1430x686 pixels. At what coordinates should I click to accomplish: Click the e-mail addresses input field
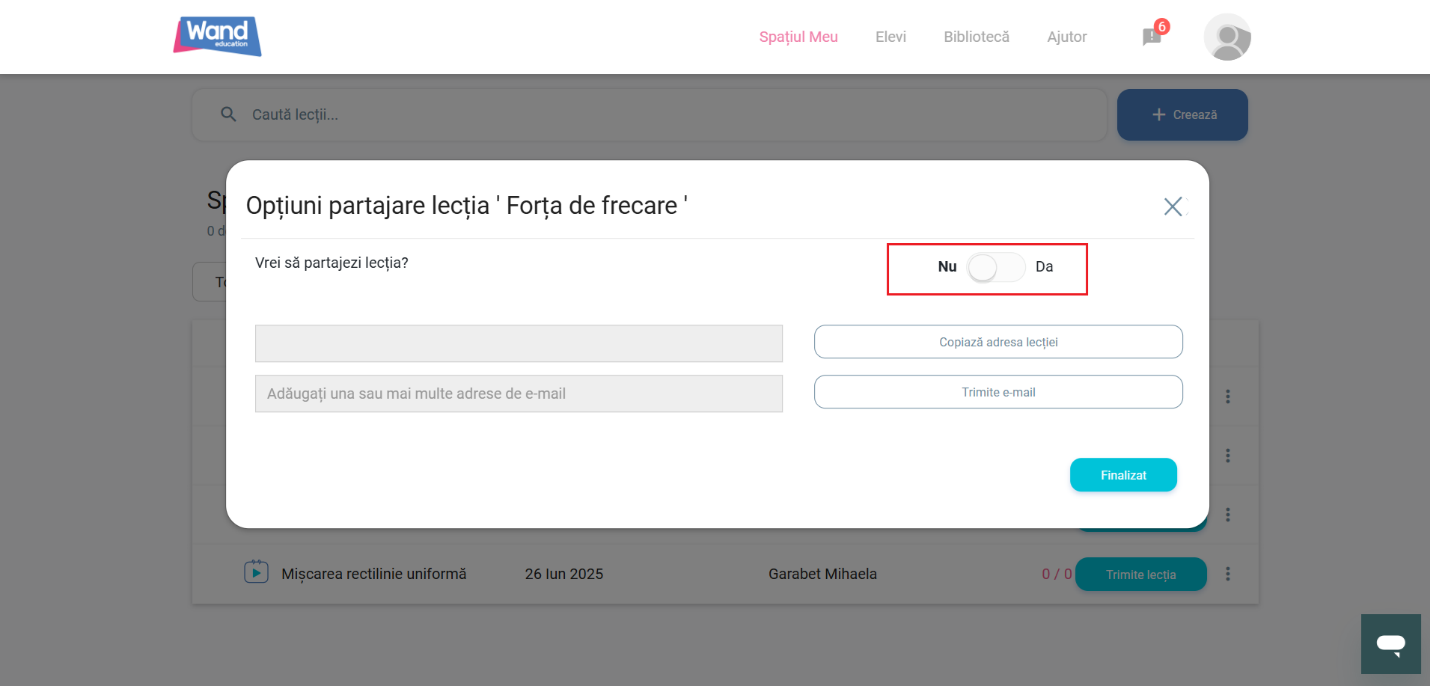518,394
